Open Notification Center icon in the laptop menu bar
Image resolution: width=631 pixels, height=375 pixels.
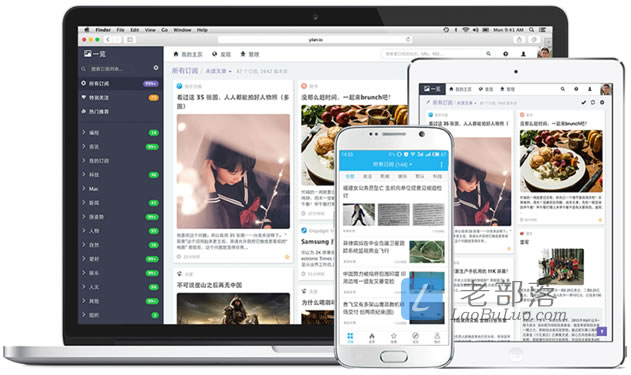542,30
